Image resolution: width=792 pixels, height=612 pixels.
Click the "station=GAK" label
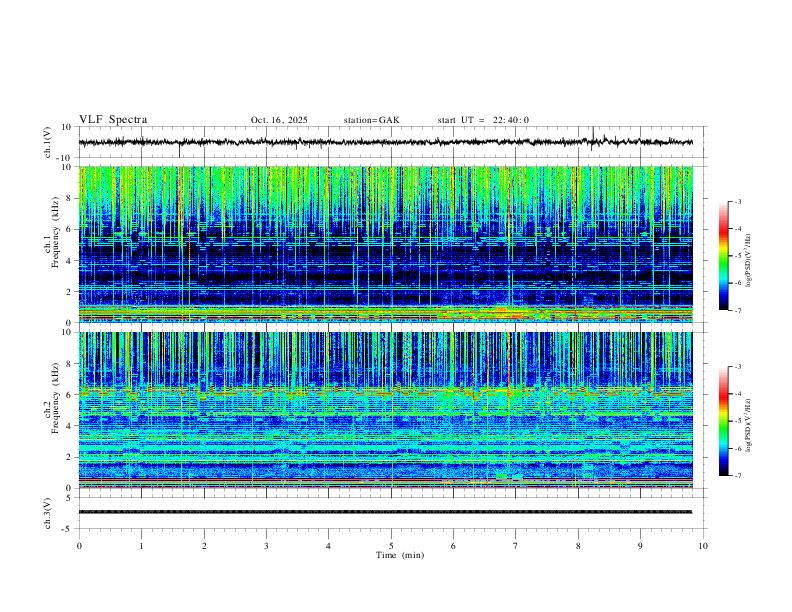[371, 120]
